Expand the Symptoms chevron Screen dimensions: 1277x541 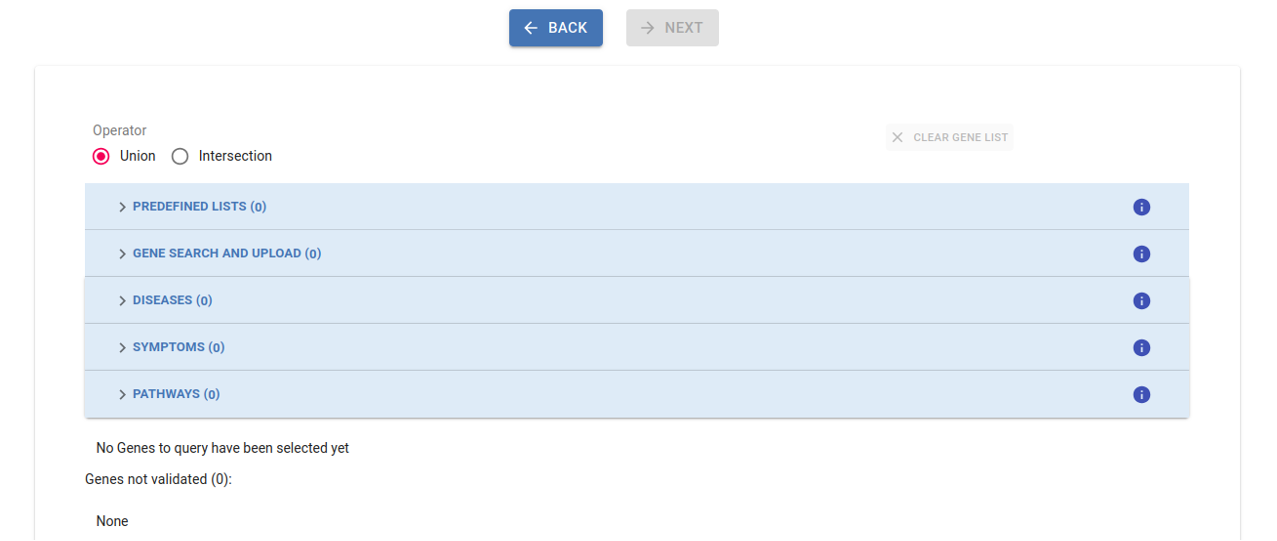click(x=122, y=348)
